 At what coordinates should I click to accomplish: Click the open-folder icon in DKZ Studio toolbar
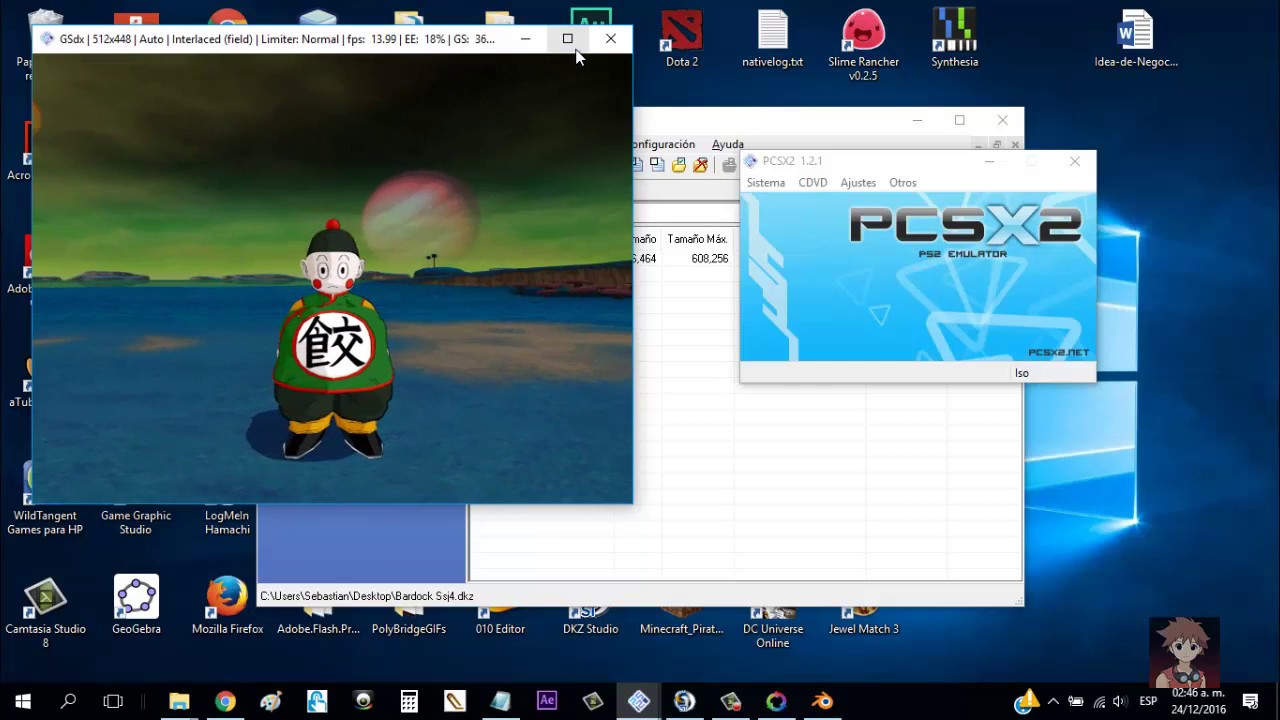tap(679, 165)
